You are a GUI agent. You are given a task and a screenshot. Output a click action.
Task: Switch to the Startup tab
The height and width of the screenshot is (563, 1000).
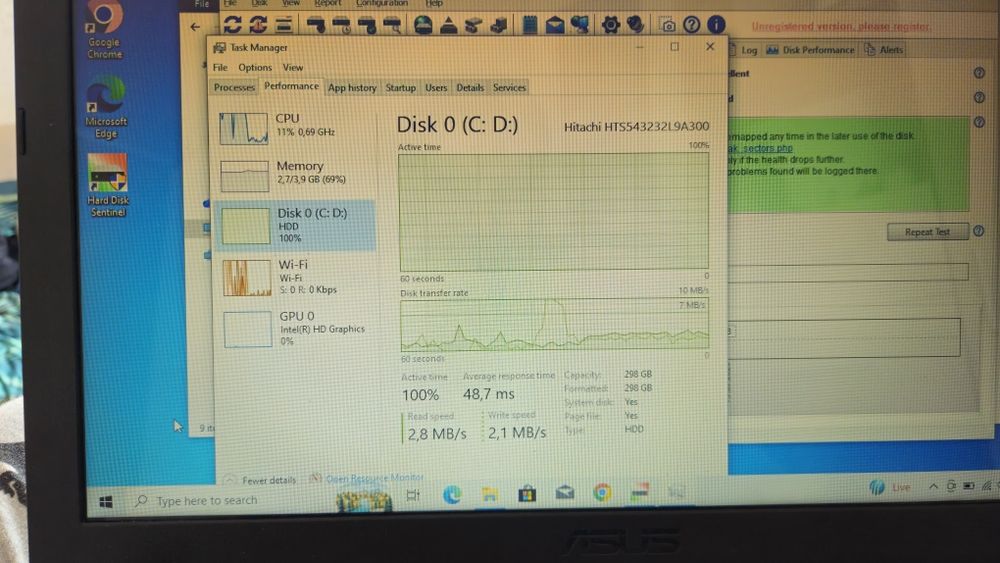pos(401,88)
